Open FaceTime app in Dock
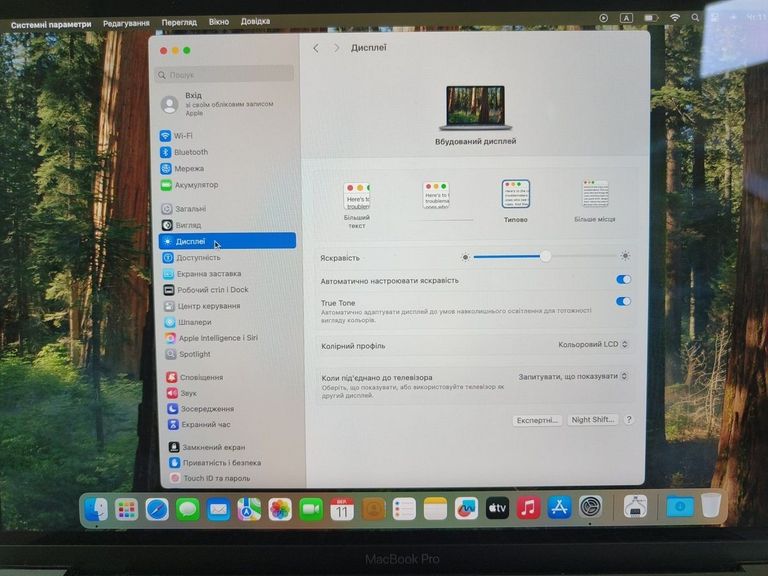The image size is (768, 576). coord(311,510)
